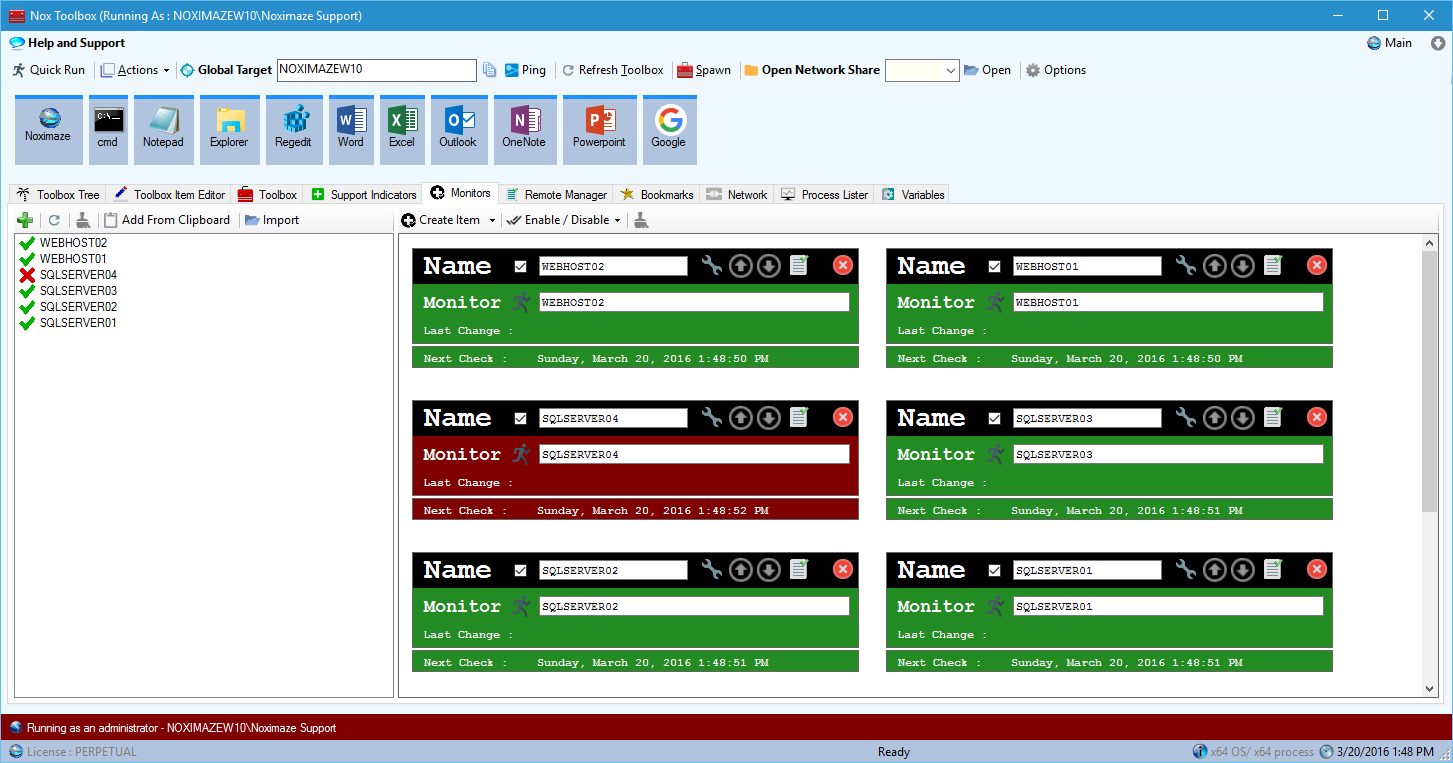Screen dimensions: 1453x763
Task: Open the Regedit shortcut
Action: (294, 128)
